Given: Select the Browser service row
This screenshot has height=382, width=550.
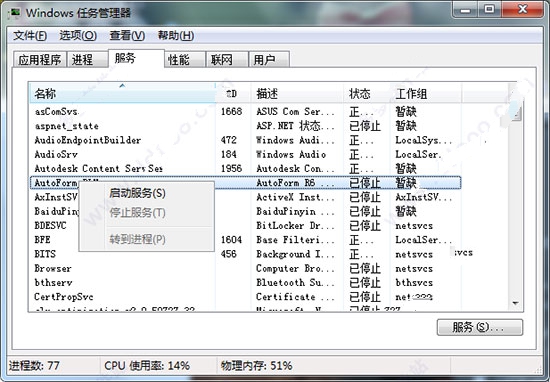Looking at the screenshot, I should pyautogui.click(x=245, y=268).
